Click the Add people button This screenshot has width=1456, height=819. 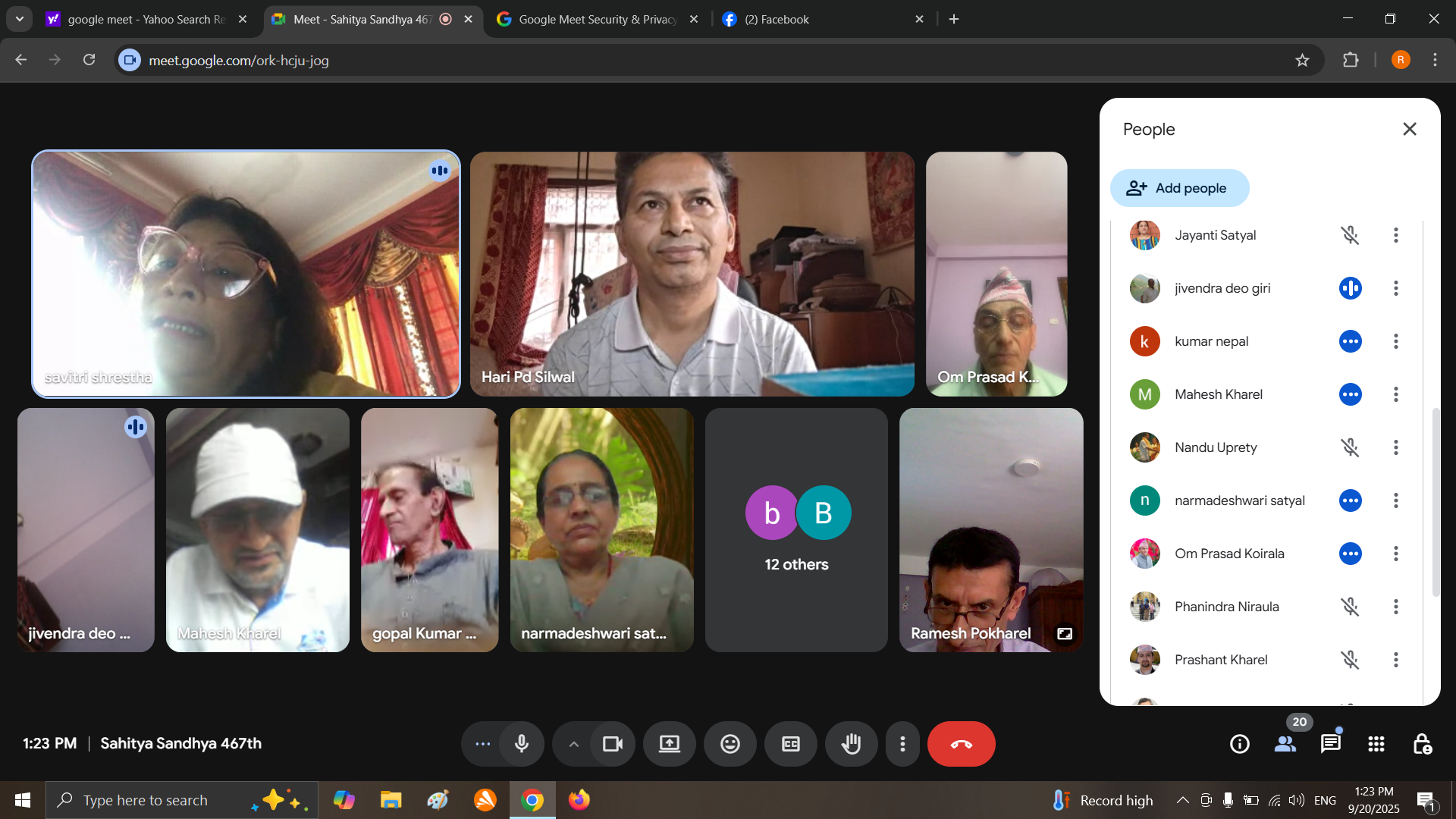(1179, 188)
